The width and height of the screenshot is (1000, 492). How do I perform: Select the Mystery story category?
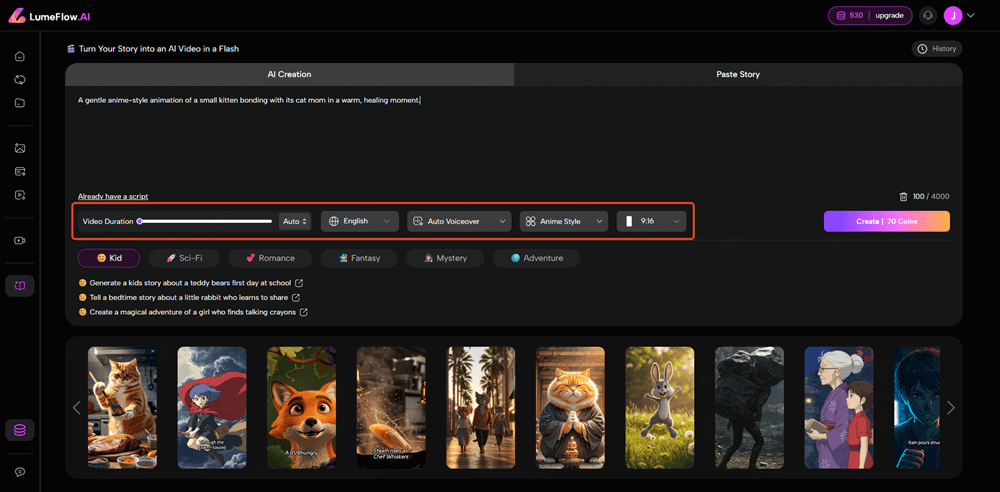pos(444,258)
